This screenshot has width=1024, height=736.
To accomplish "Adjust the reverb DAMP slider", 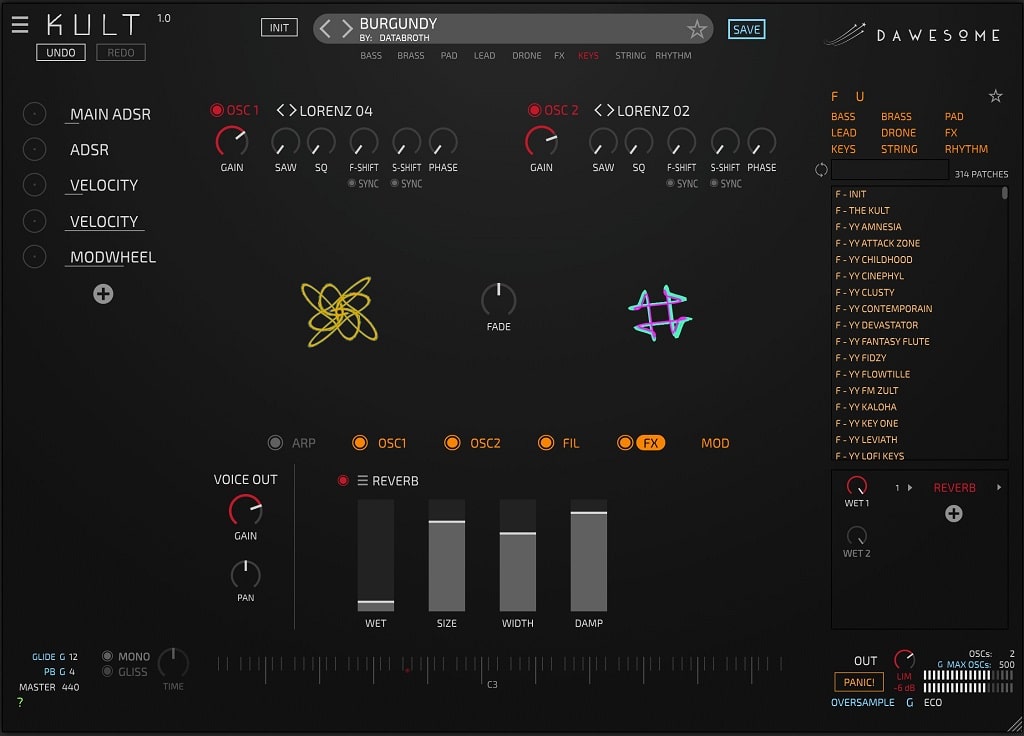I will tap(589, 556).
